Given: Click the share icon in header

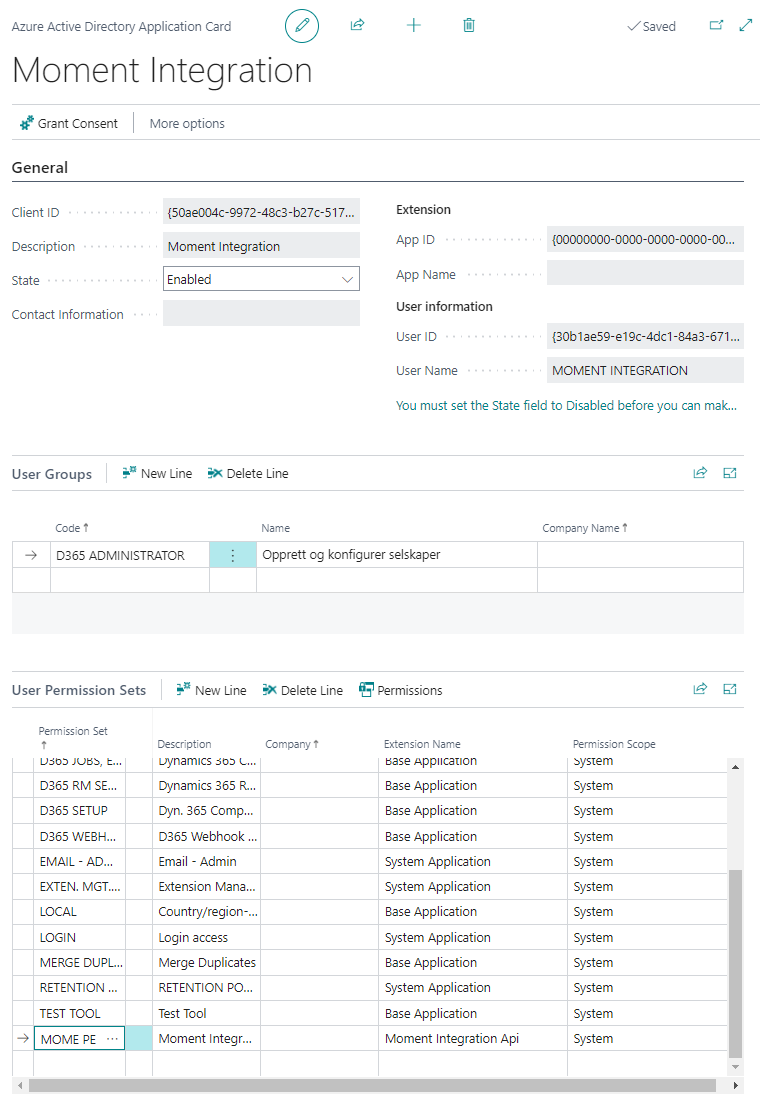Looking at the screenshot, I should coord(357,26).
